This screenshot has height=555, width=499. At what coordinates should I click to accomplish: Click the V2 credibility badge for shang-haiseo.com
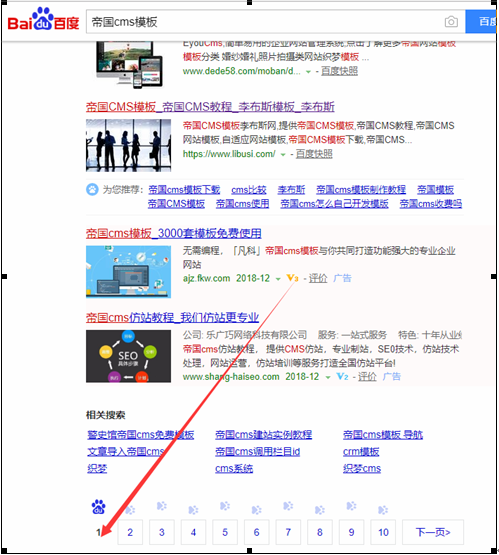click(342, 376)
